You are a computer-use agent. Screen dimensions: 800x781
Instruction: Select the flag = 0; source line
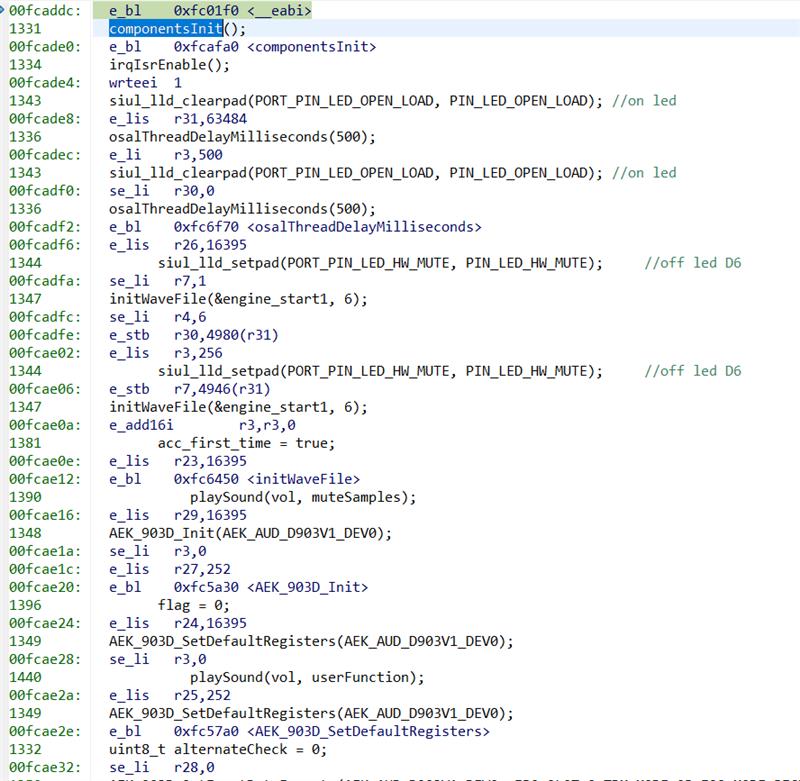coord(194,606)
